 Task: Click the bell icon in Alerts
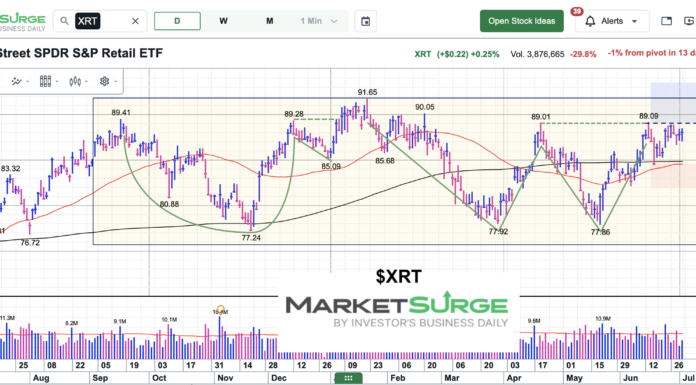tap(590, 21)
